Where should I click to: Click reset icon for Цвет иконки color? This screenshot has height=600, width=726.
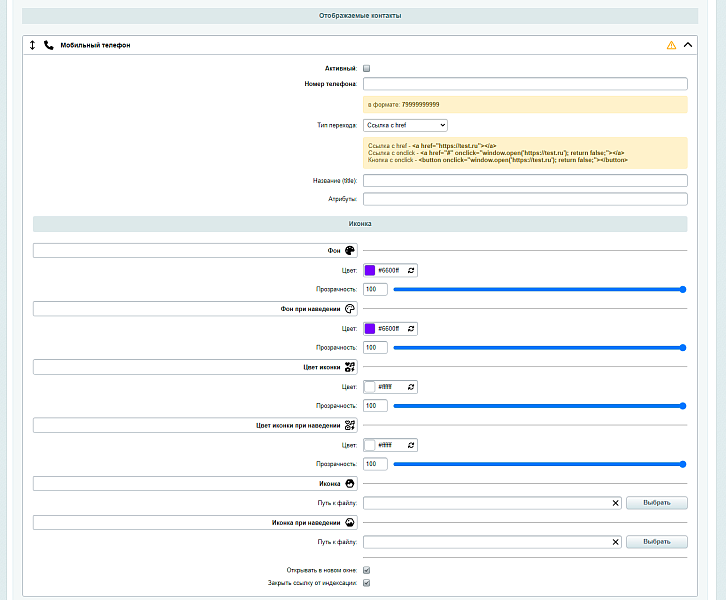pyautogui.click(x=410, y=386)
